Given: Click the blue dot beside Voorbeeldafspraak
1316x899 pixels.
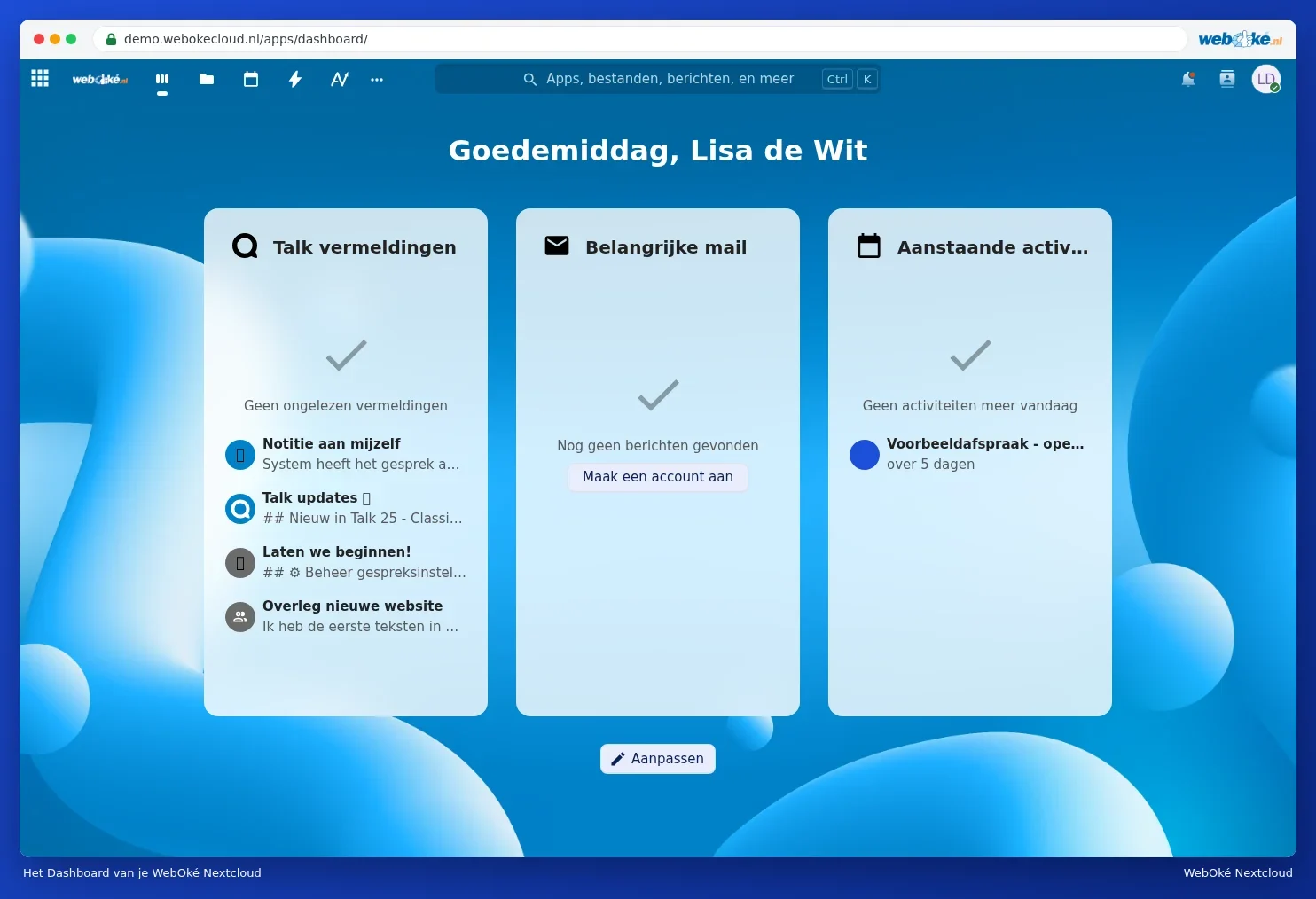Looking at the screenshot, I should 865,455.
